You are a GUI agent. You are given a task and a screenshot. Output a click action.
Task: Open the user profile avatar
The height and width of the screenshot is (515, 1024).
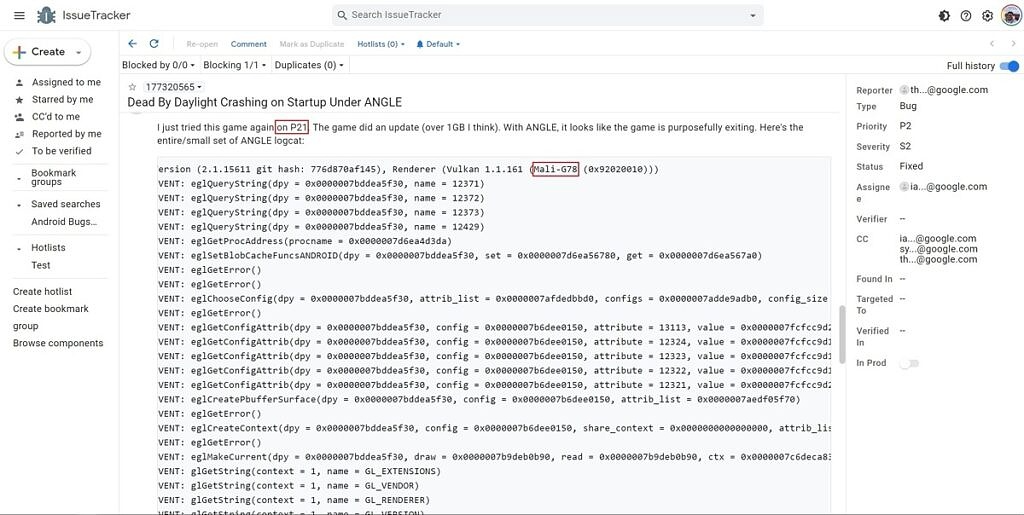click(x=1011, y=15)
